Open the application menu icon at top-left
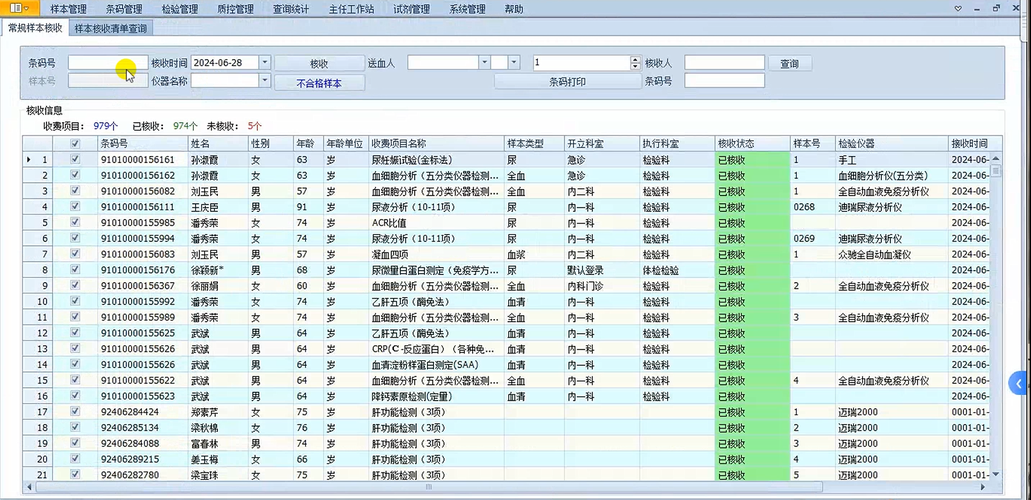This screenshot has height=500, width=1031. (19, 9)
